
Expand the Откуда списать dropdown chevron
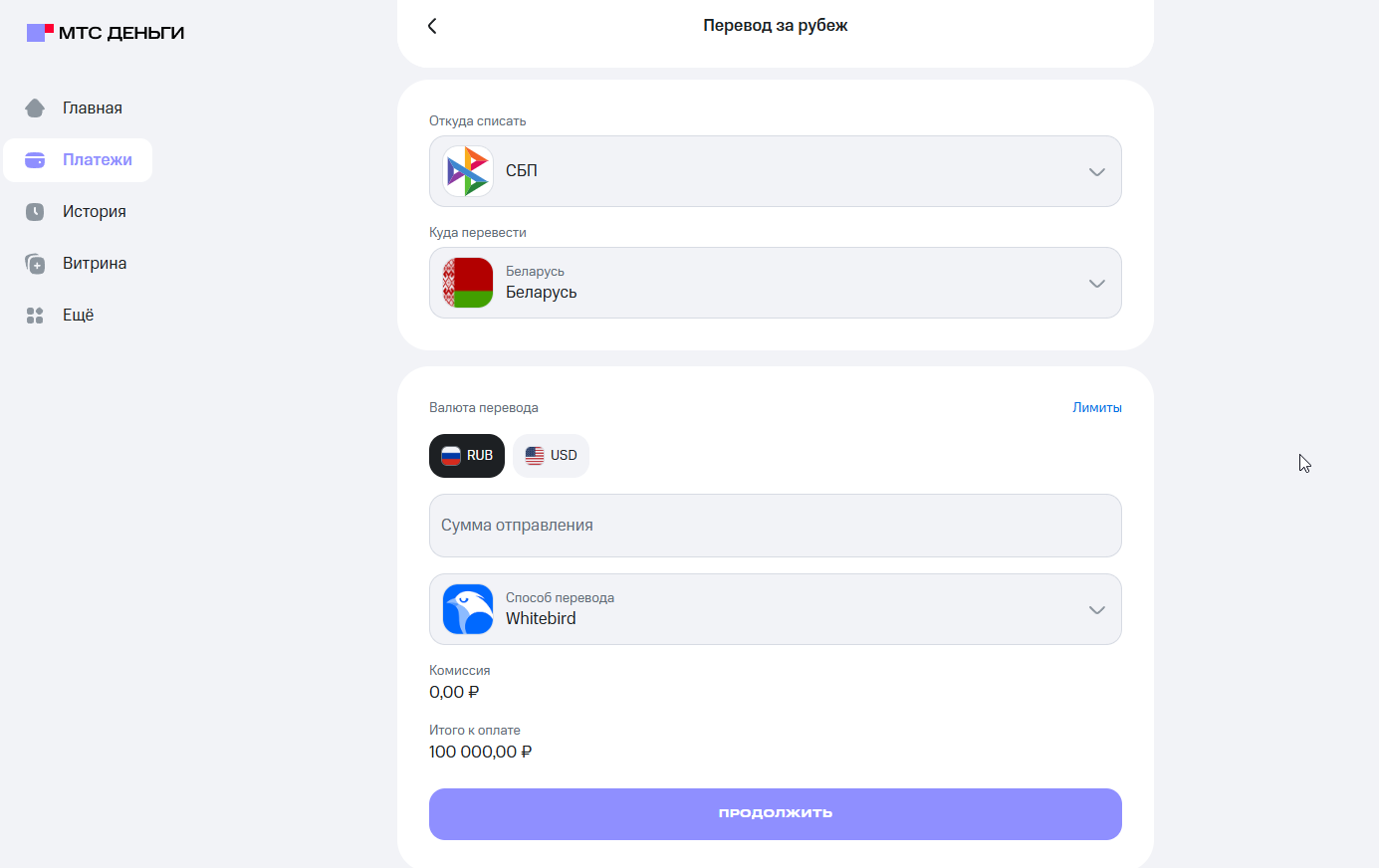click(1096, 172)
